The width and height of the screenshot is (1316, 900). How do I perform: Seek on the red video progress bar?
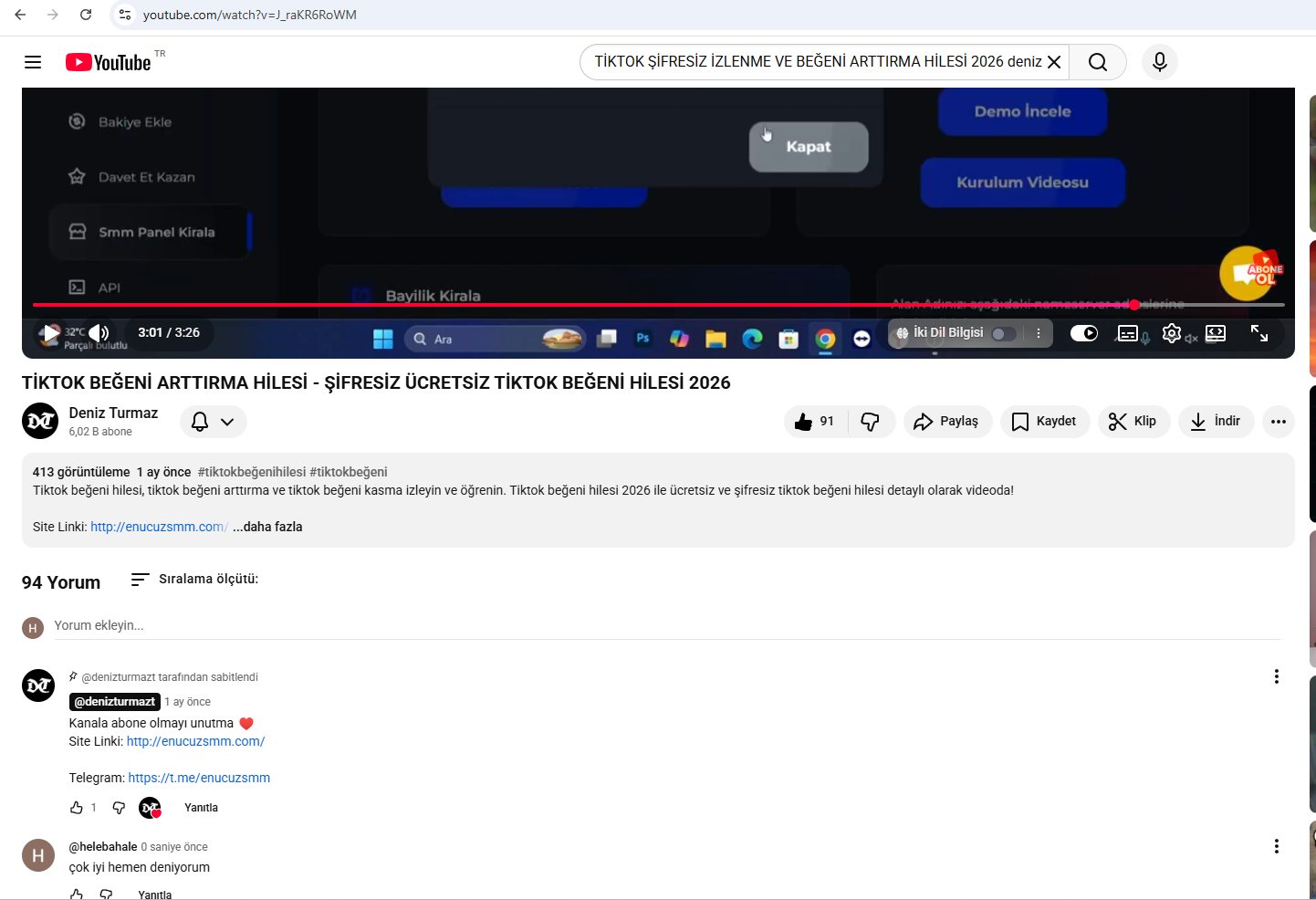(x=658, y=305)
